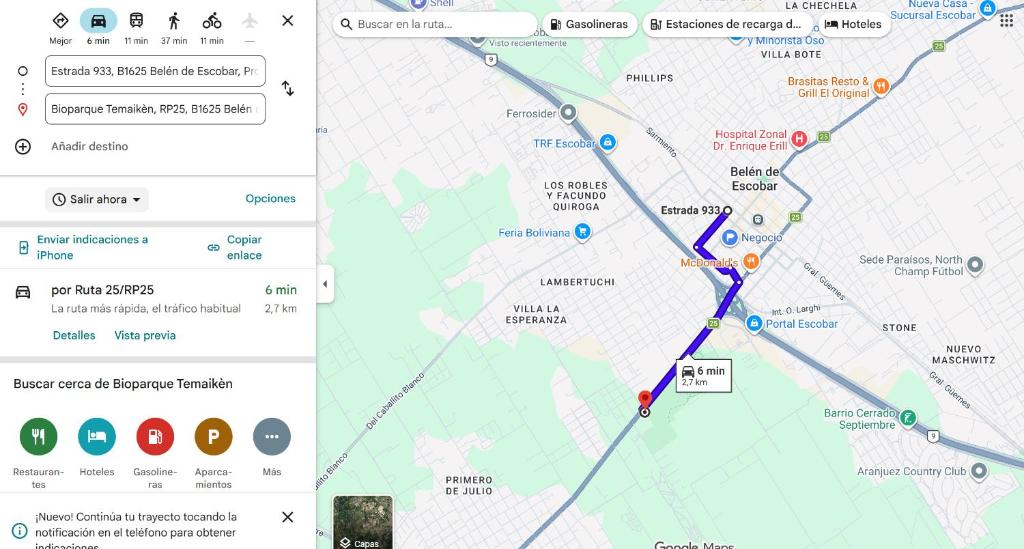Screen dimensions: 1024x549
Task: Open Vista previa of route
Action: [x=145, y=336]
